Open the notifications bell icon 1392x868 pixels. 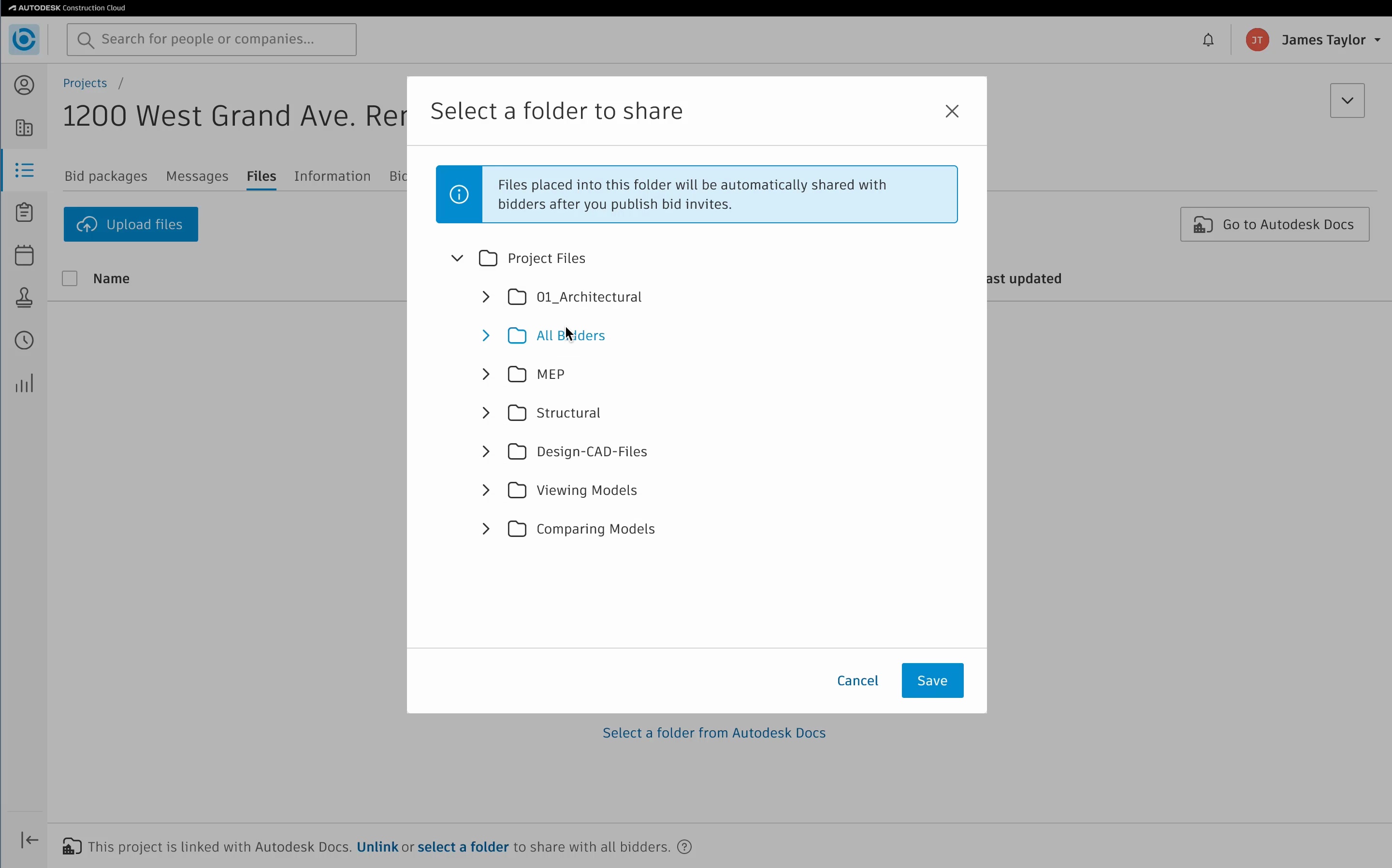[x=1208, y=39]
